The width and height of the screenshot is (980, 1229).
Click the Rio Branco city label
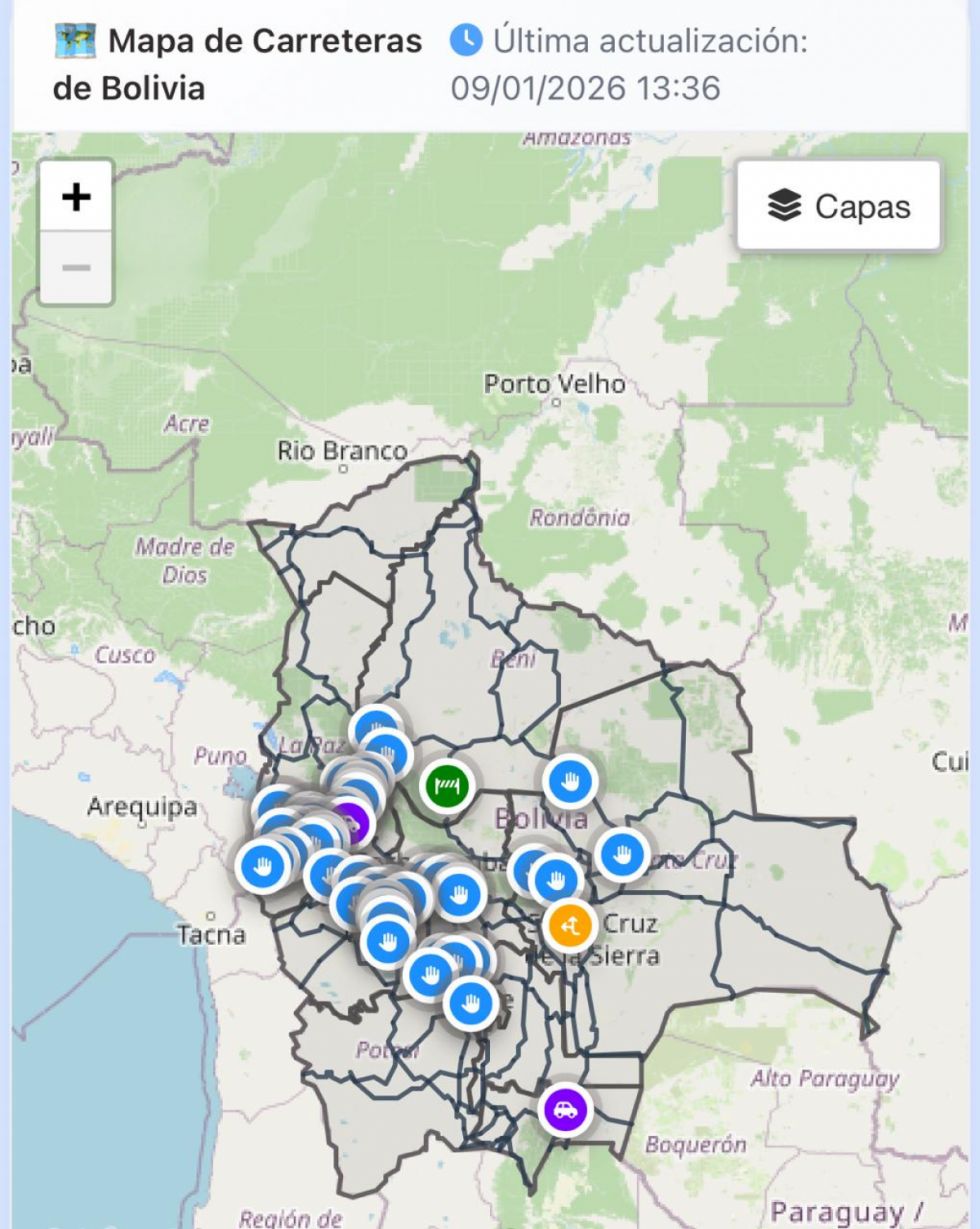(342, 451)
